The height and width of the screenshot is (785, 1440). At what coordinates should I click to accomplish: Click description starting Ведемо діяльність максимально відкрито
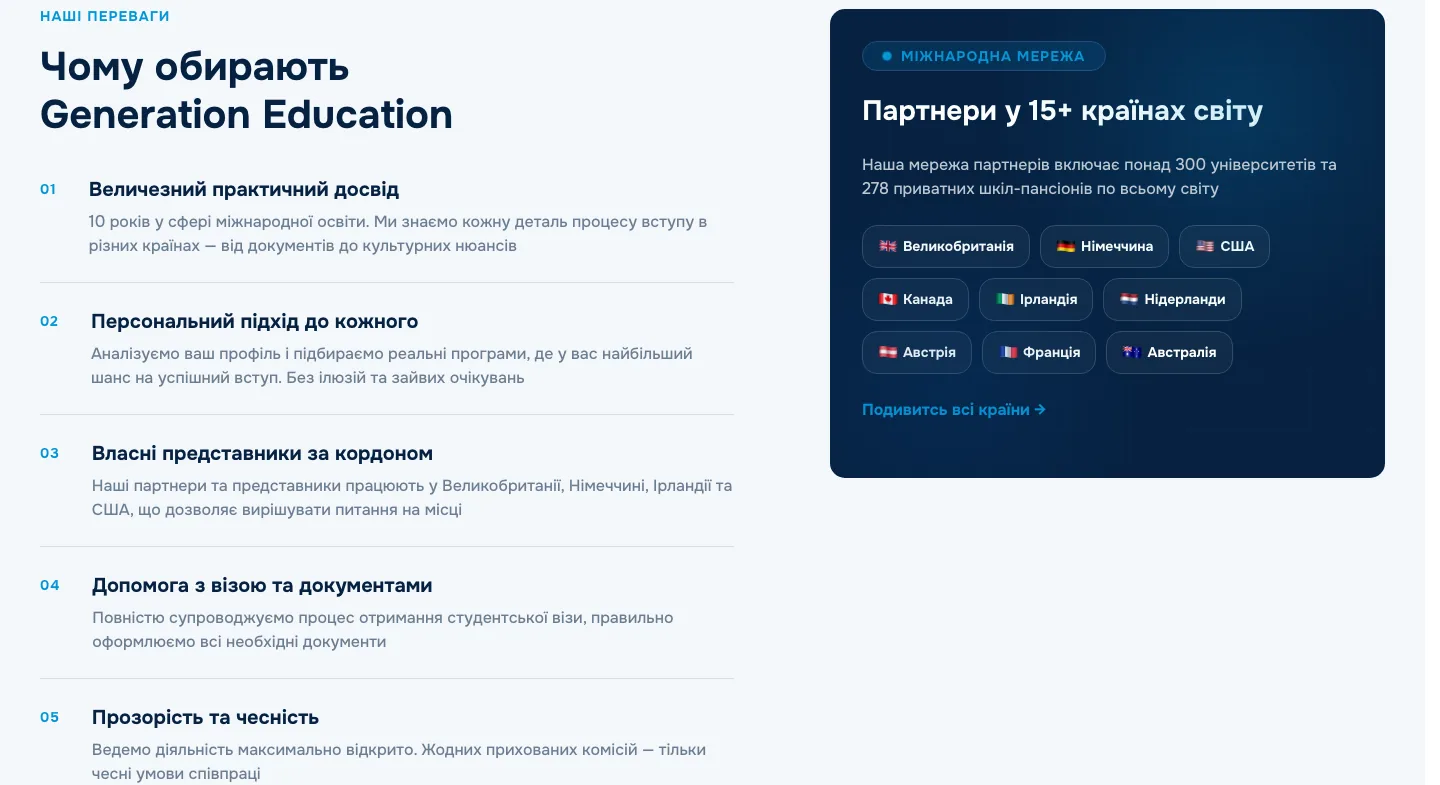399,761
